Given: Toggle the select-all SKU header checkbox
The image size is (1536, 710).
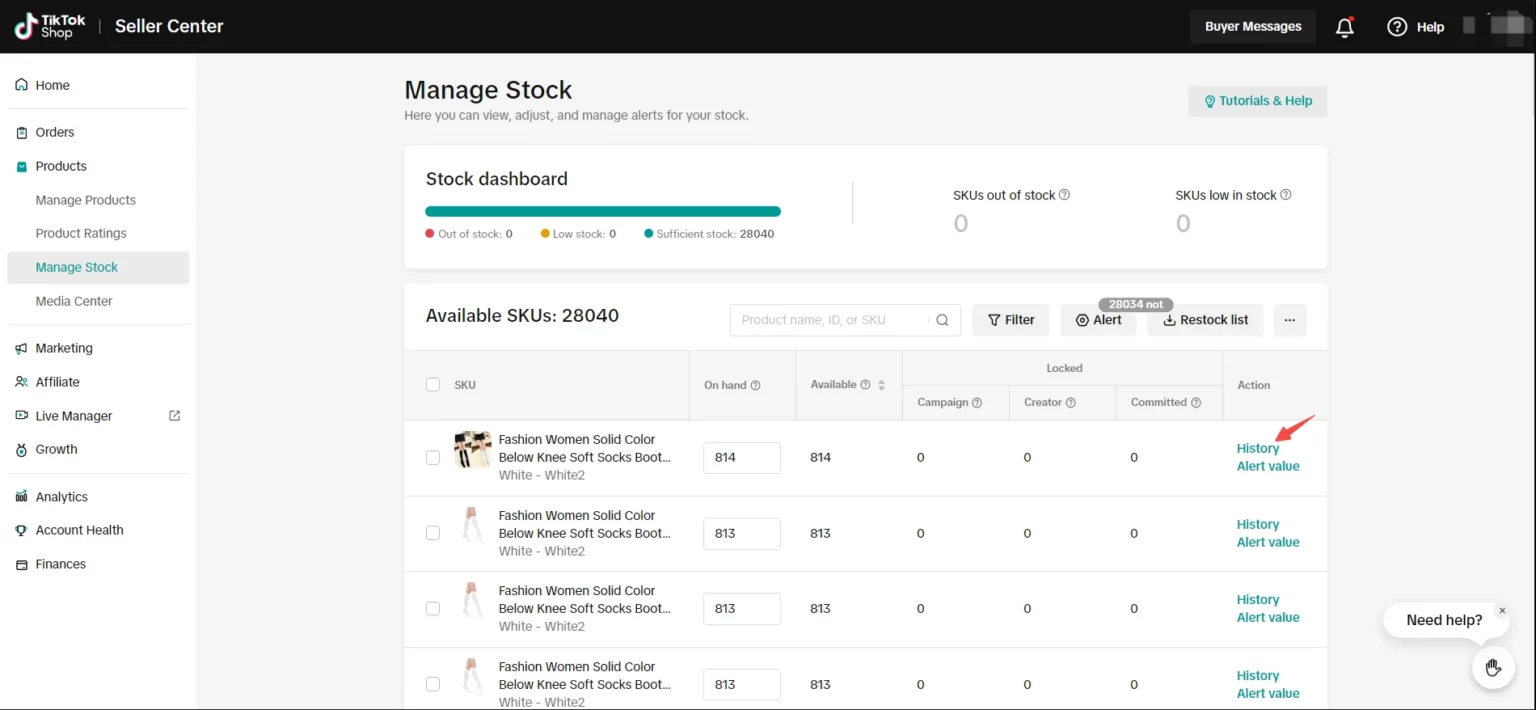Looking at the screenshot, I should [433, 385].
